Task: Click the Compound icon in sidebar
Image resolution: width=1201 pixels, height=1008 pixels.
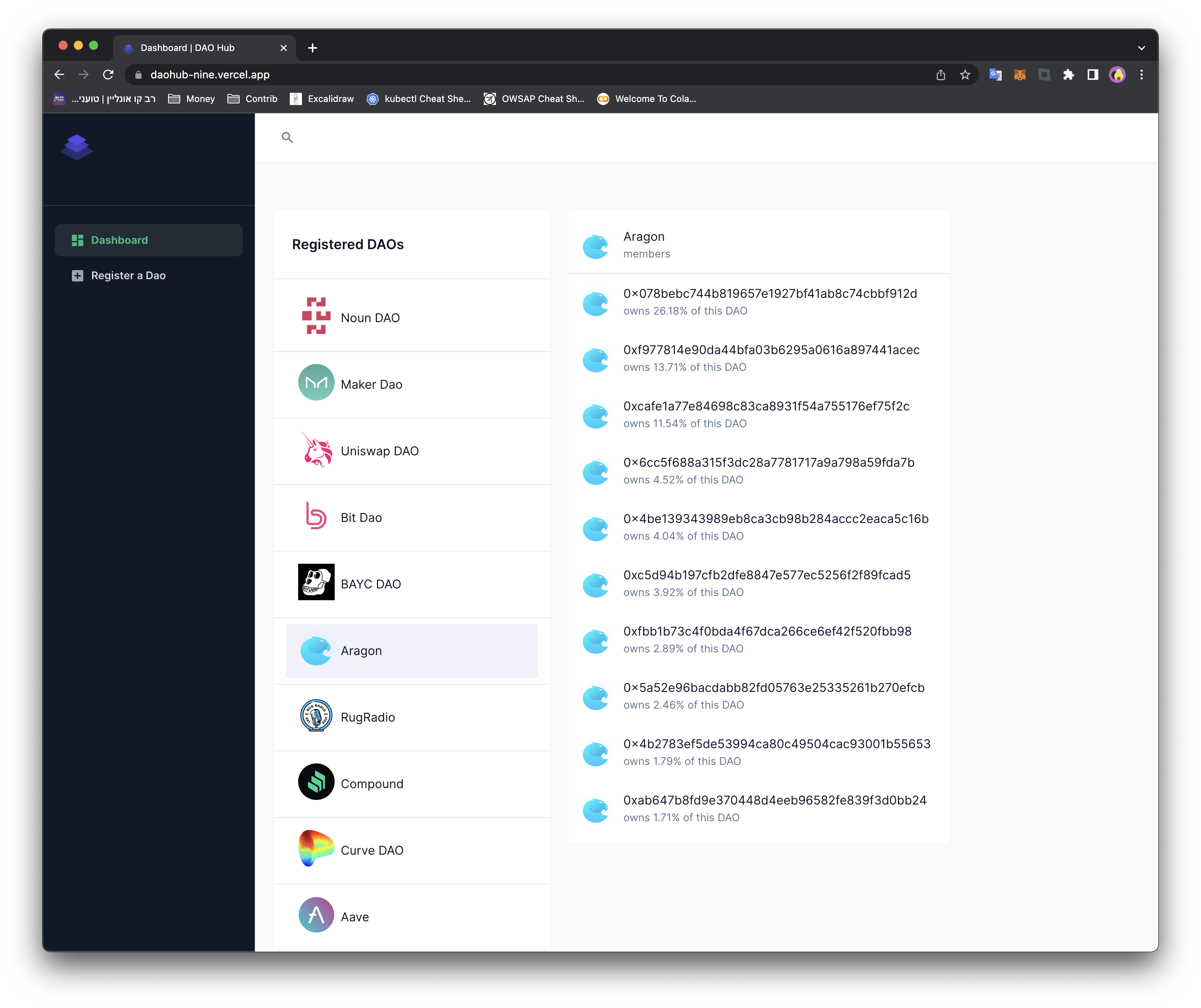Action: tap(316, 783)
